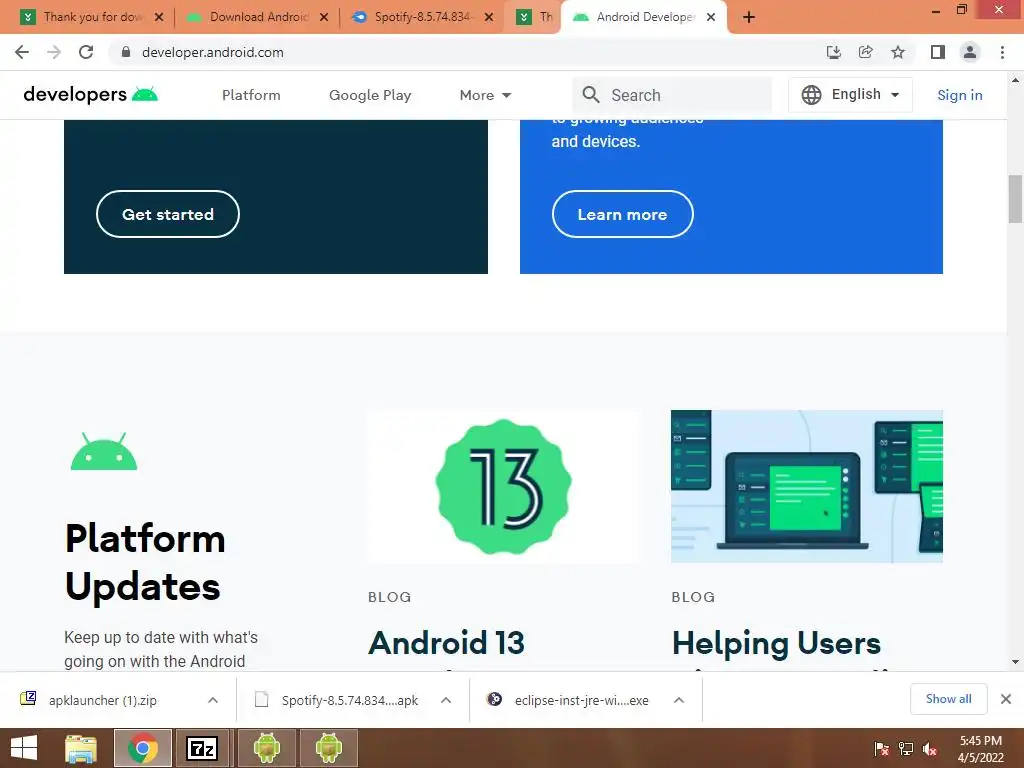This screenshot has width=1024, height=768.
Task: Expand eclipse-inst exe download options
Action: point(679,700)
